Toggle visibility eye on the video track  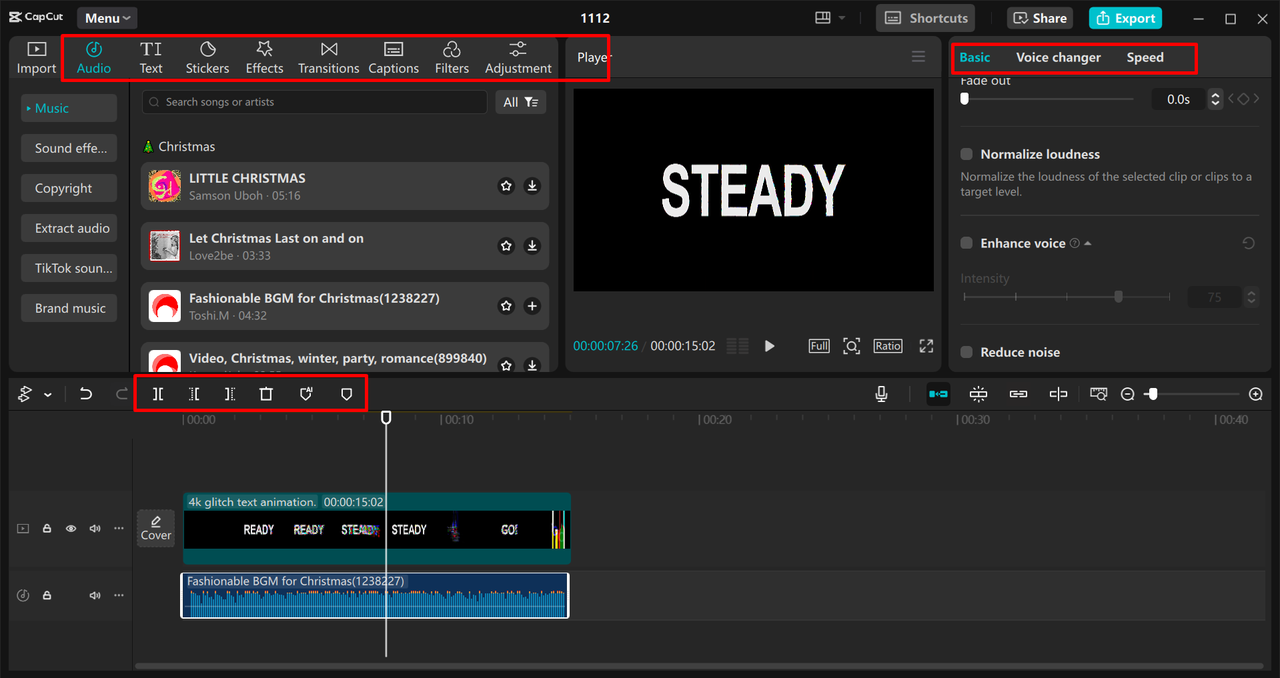pyautogui.click(x=71, y=528)
